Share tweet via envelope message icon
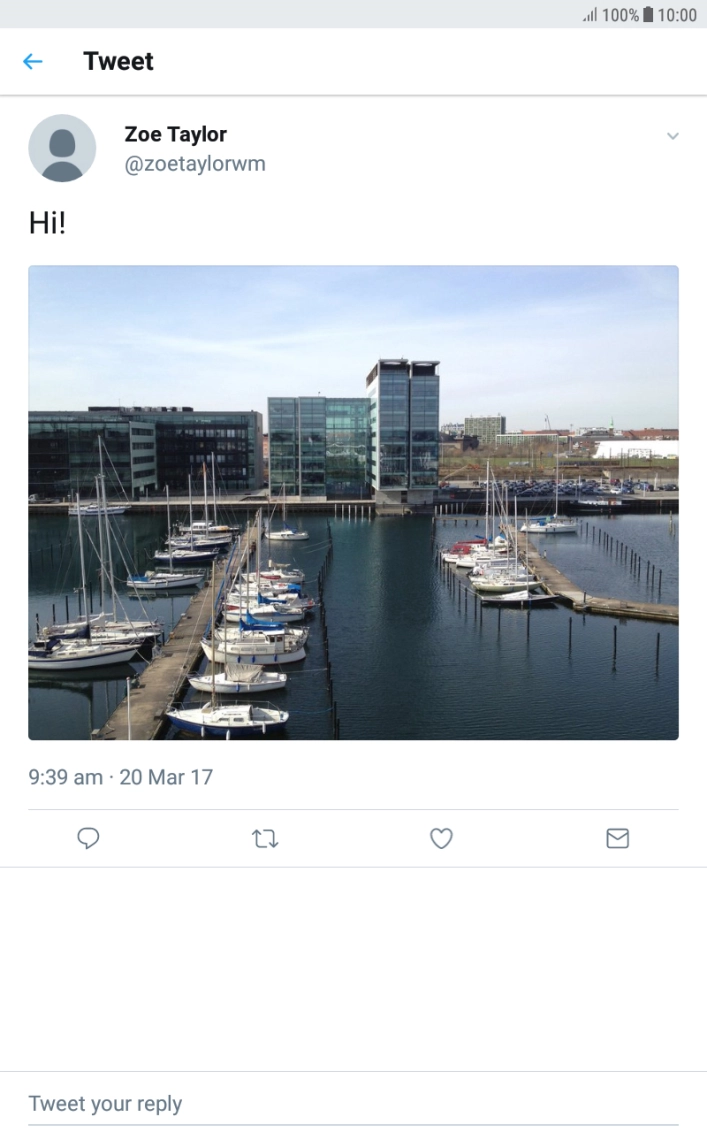 point(618,838)
